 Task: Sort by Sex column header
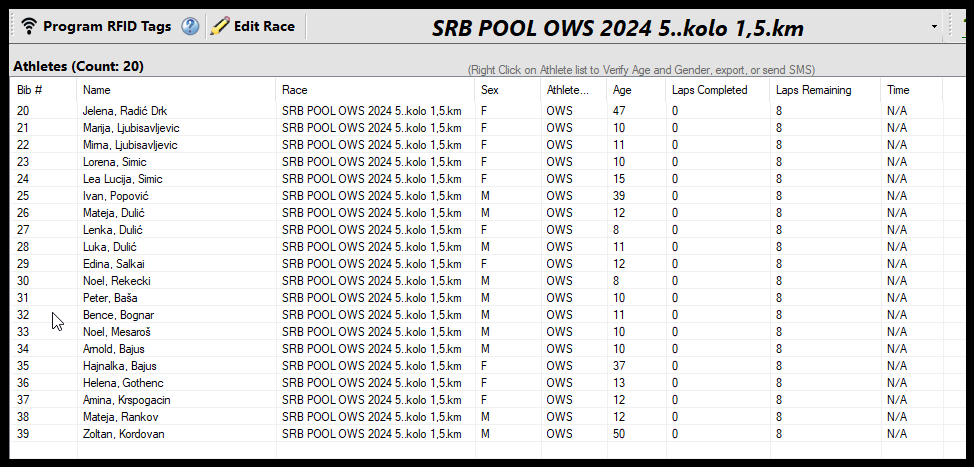pos(489,90)
